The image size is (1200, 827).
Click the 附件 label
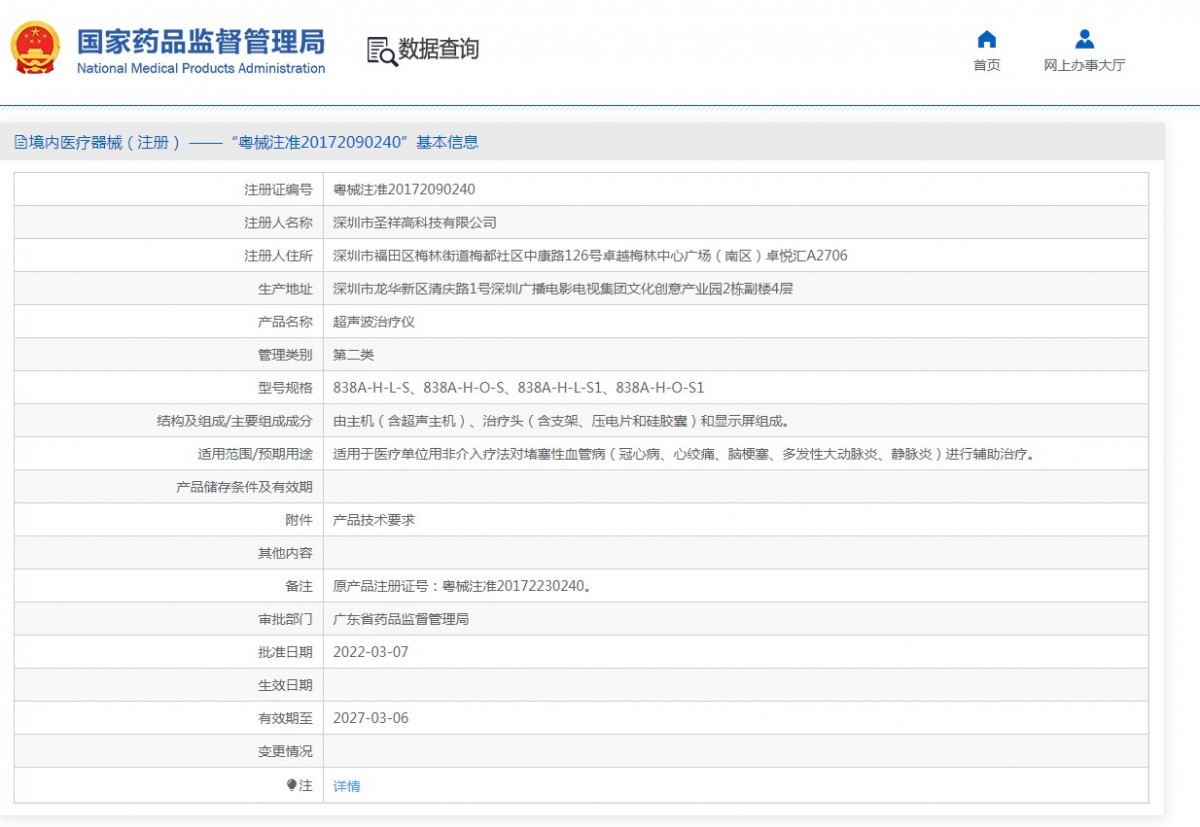coord(299,520)
